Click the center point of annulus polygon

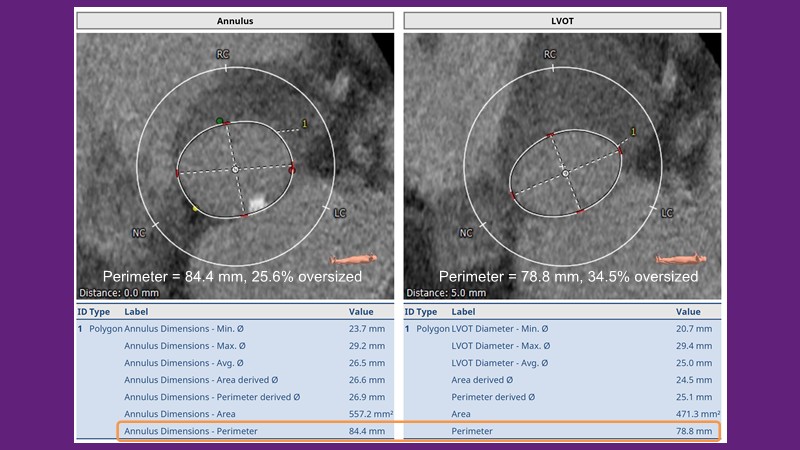(x=235, y=170)
